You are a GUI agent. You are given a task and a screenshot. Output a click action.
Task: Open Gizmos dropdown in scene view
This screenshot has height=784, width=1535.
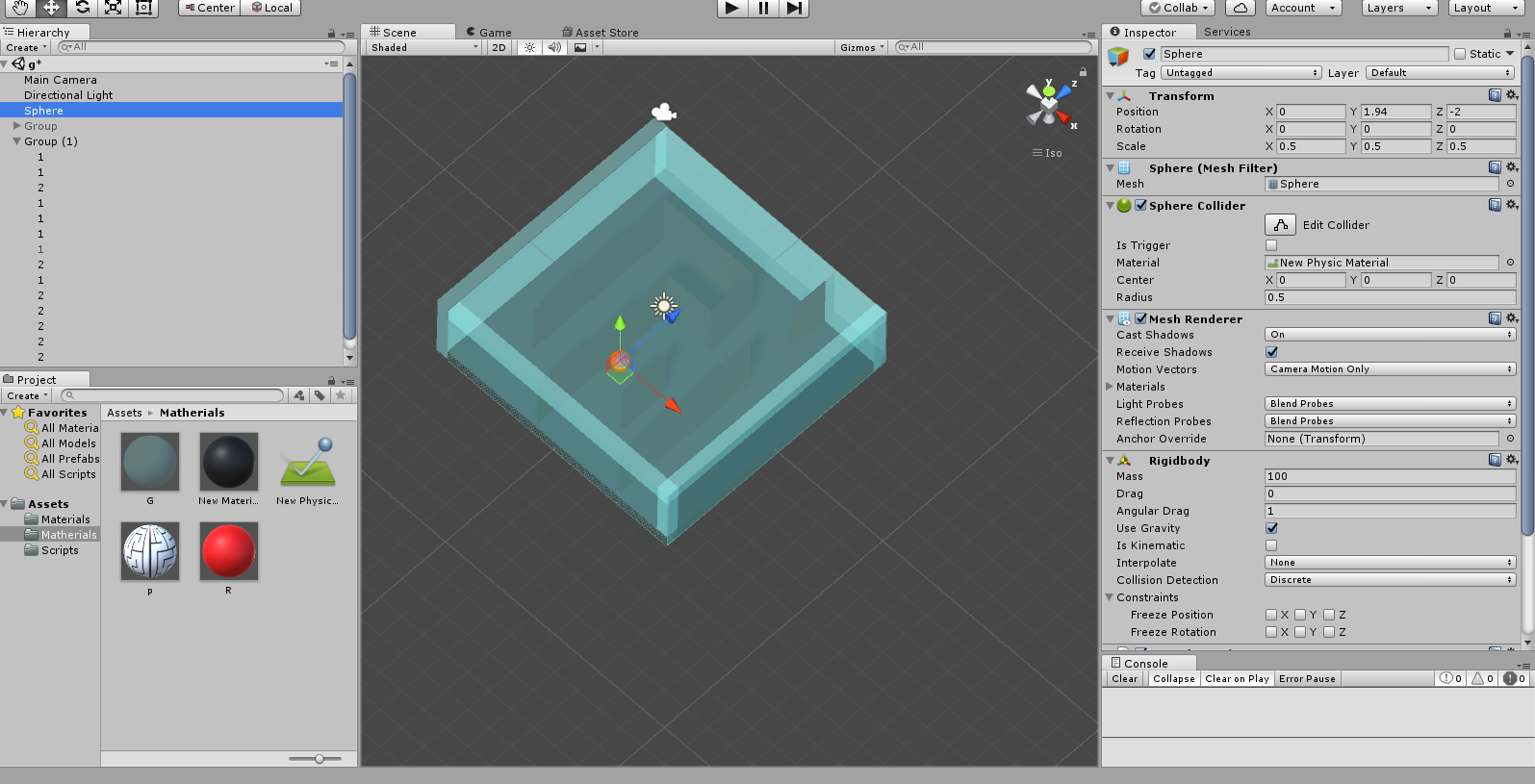click(861, 47)
